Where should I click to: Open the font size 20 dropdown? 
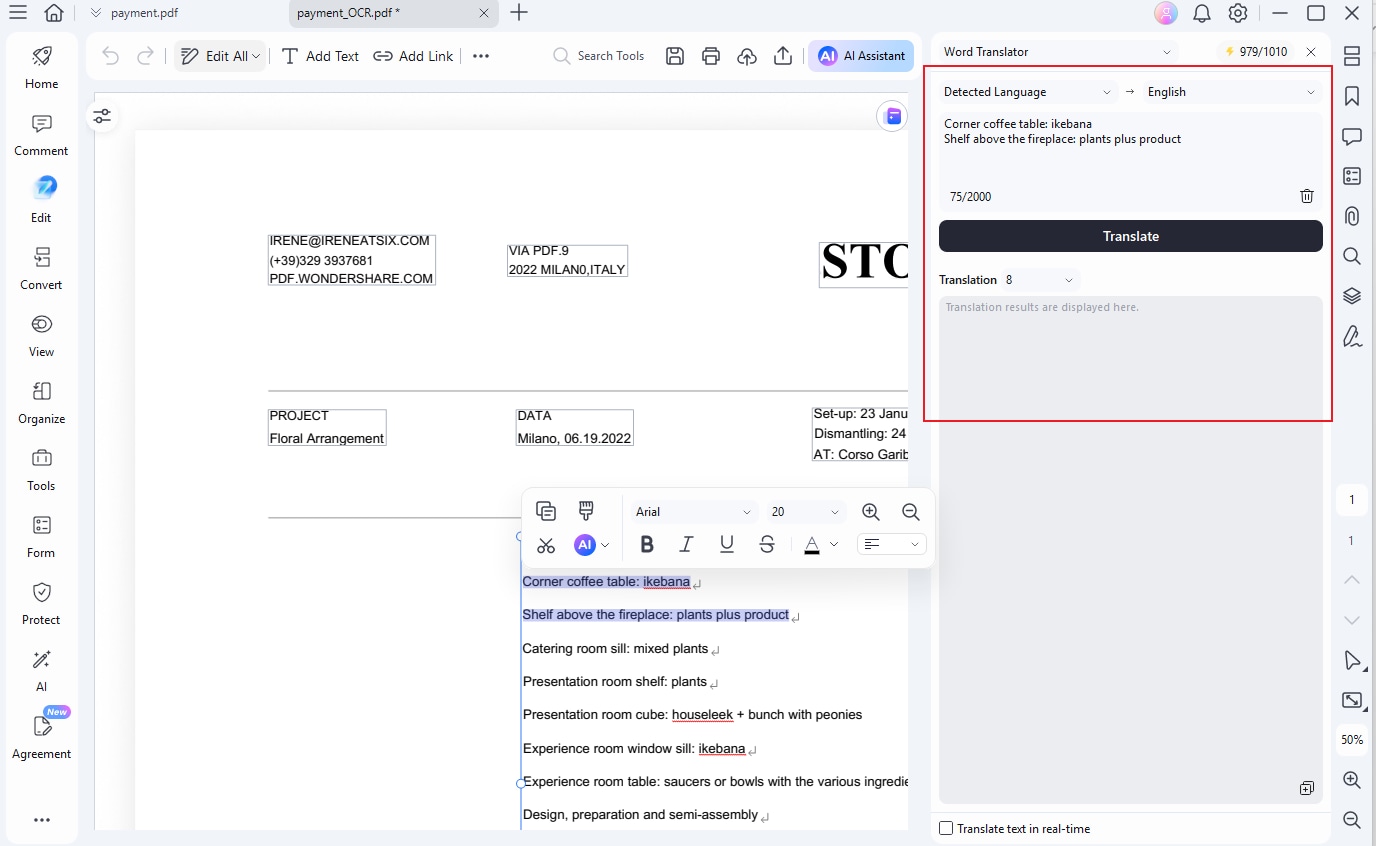[x=806, y=512]
